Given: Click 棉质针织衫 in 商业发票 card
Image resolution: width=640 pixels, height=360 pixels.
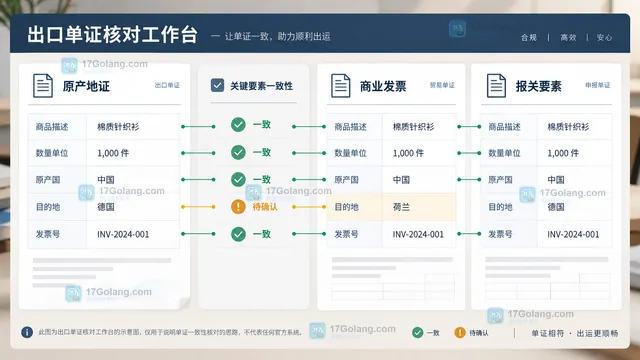Looking at the screenshot, I should (413, 127).
